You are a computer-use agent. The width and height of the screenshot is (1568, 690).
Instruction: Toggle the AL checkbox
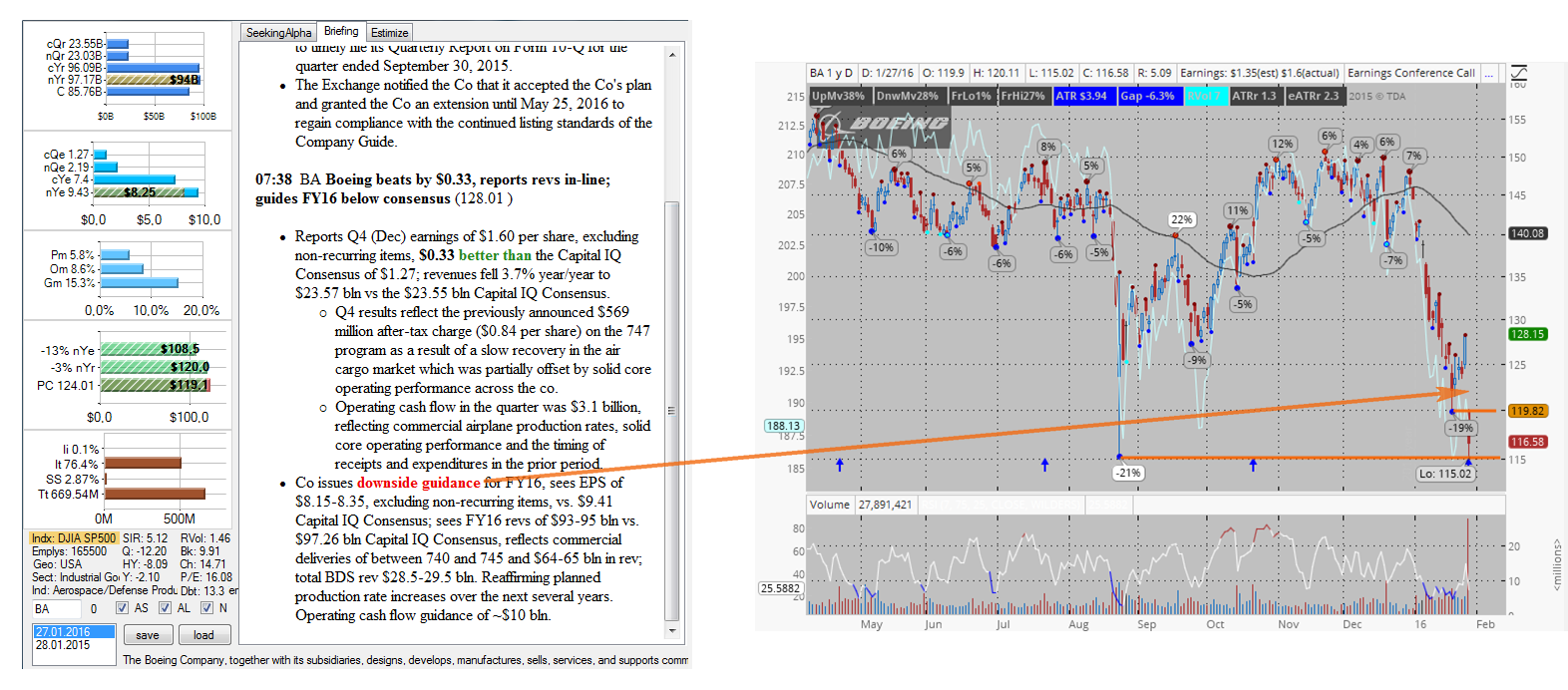tap(165, 608)
